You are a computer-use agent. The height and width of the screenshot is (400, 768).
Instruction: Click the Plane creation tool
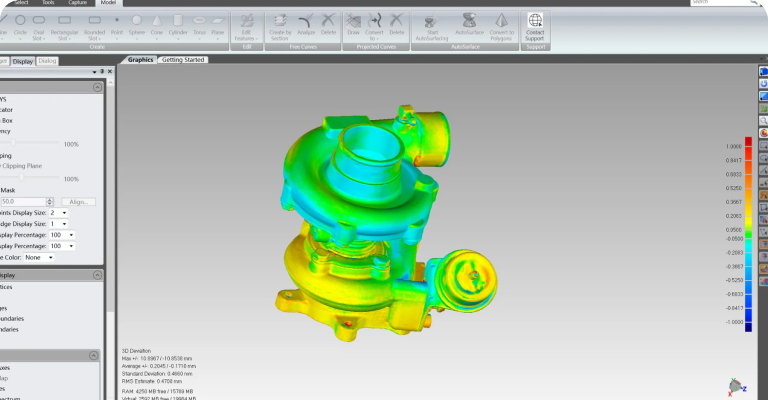(218, 24)
